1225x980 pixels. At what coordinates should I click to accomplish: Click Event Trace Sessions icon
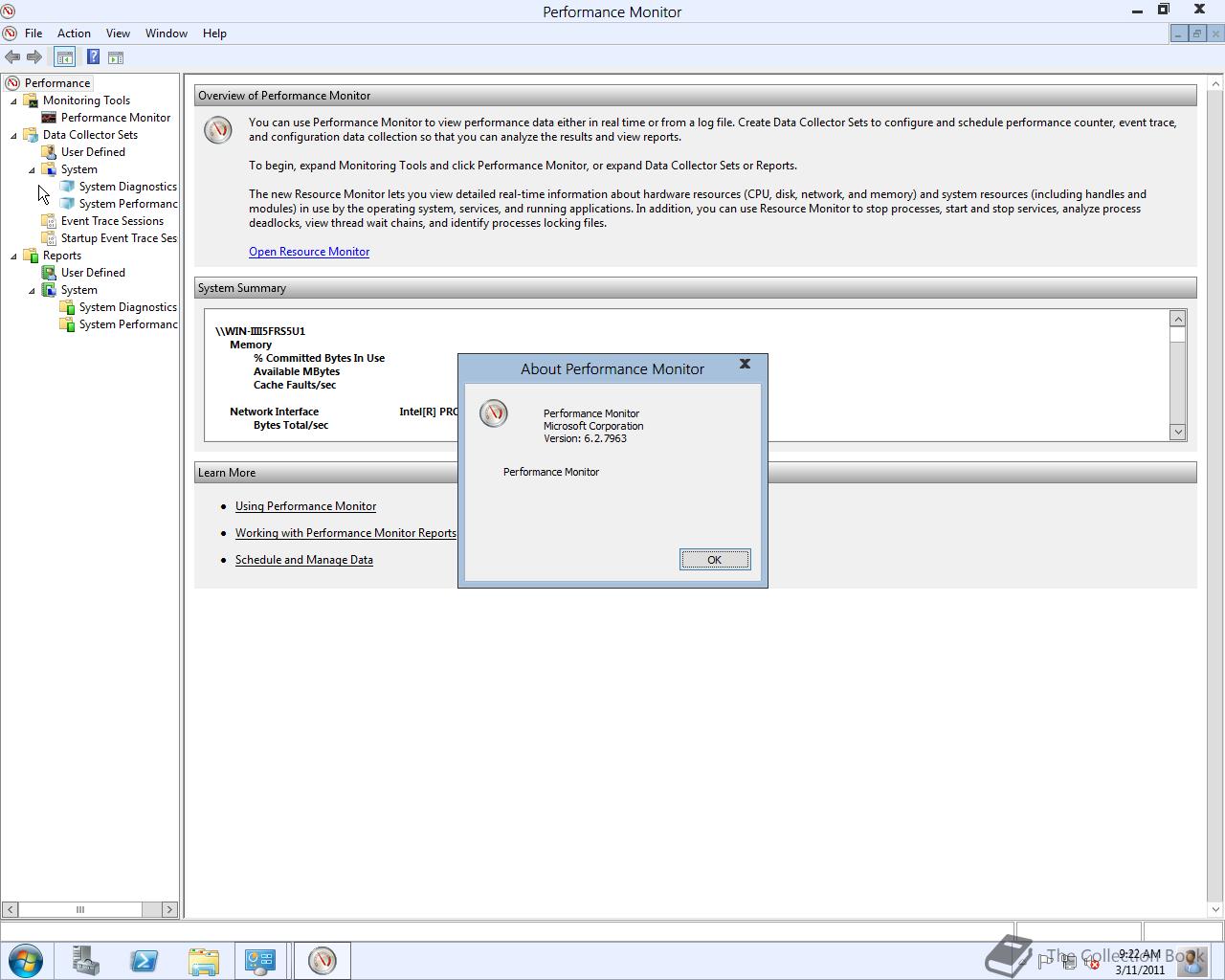coord(49,221)
